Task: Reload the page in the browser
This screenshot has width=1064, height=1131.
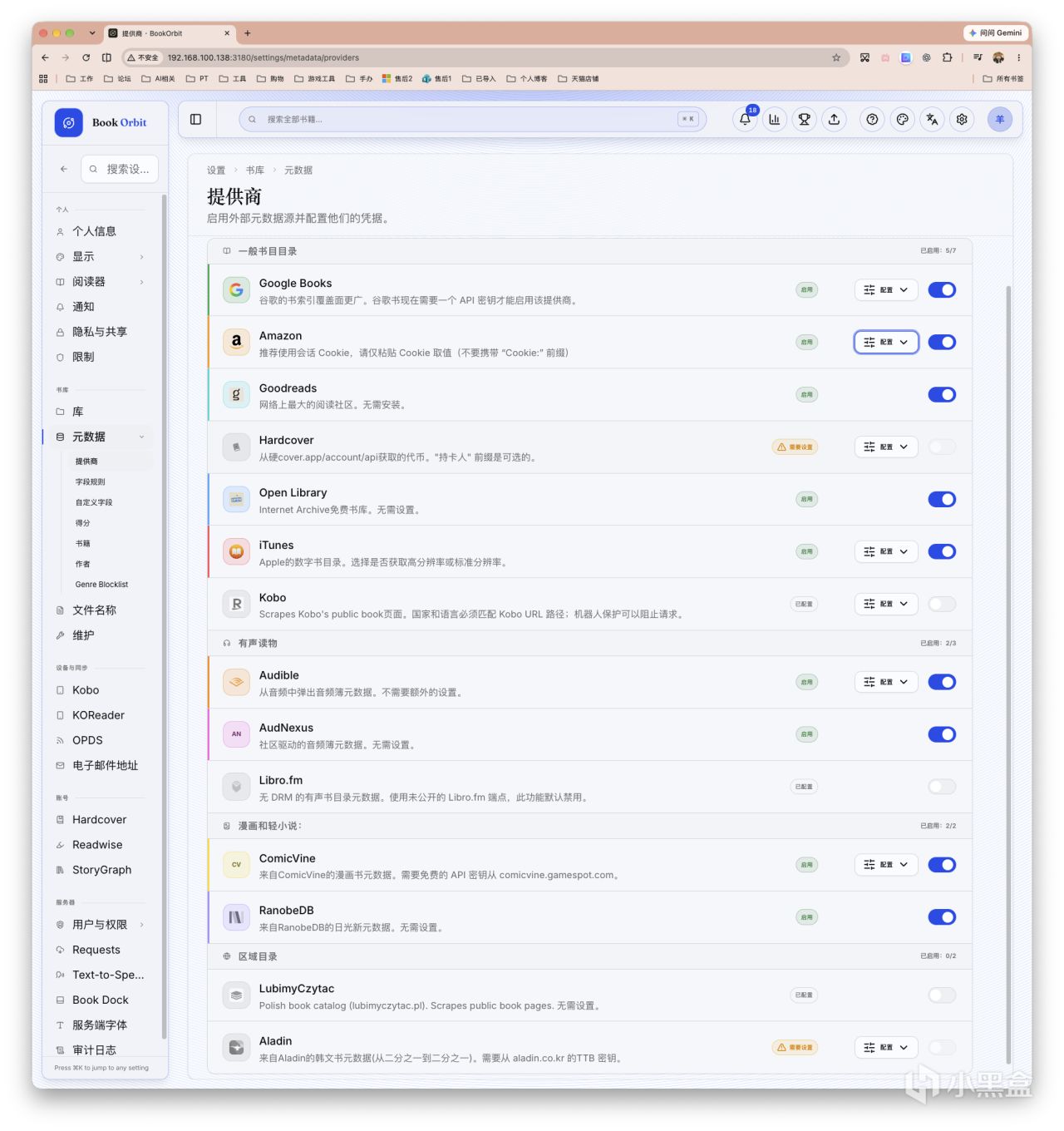Action: tap(86, 57)
